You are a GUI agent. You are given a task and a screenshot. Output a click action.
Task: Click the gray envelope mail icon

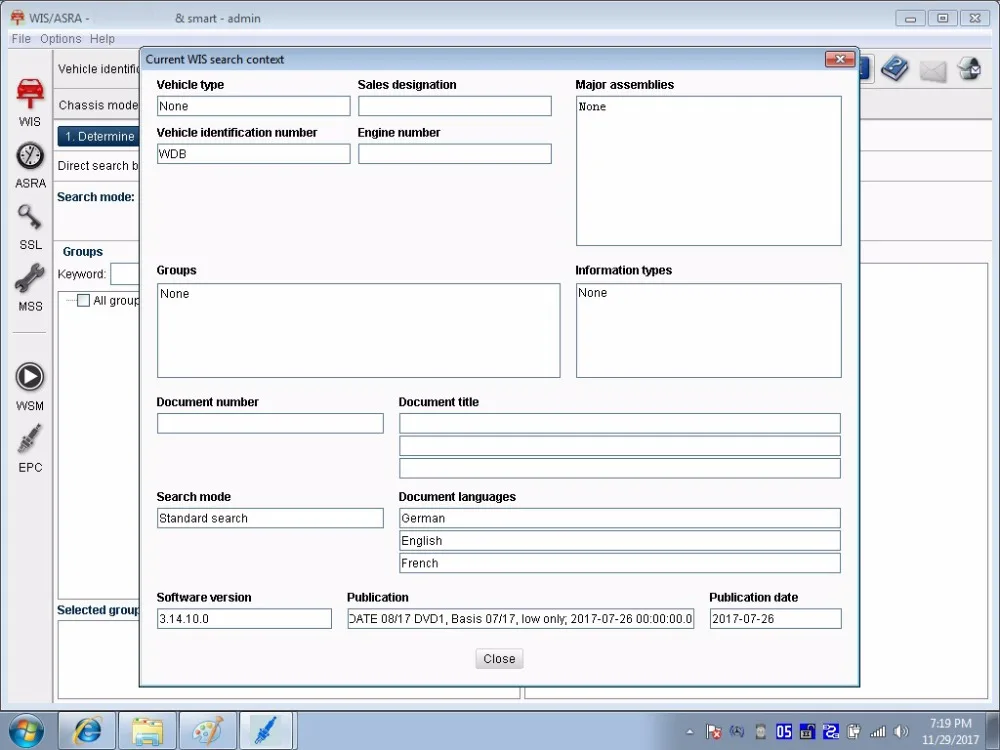932,70
